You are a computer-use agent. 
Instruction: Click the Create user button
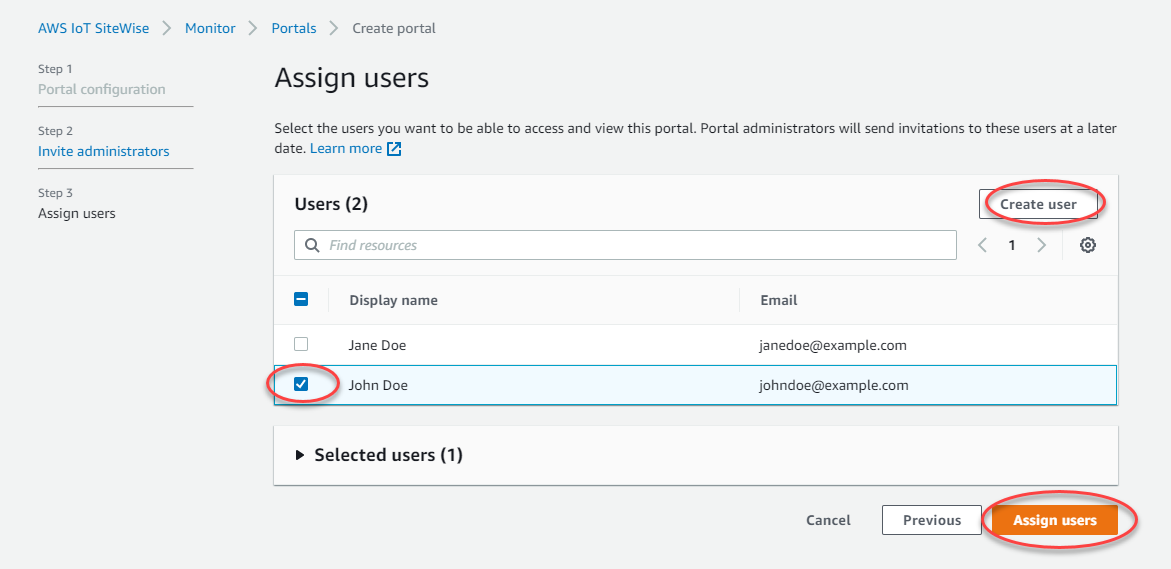pos(1038,204)
